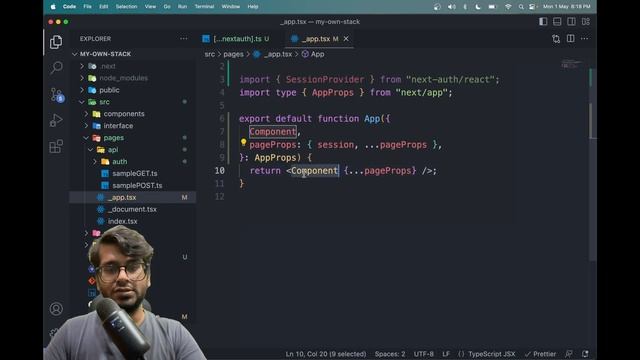
Task: Open _document.tsx file
Action: 132,209
